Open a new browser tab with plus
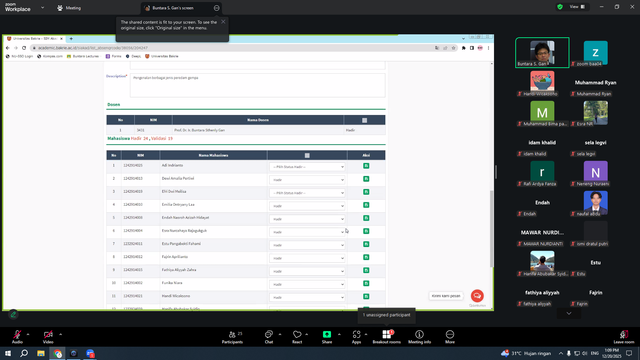This screenshot has width=640, height=360. point(71,39)
